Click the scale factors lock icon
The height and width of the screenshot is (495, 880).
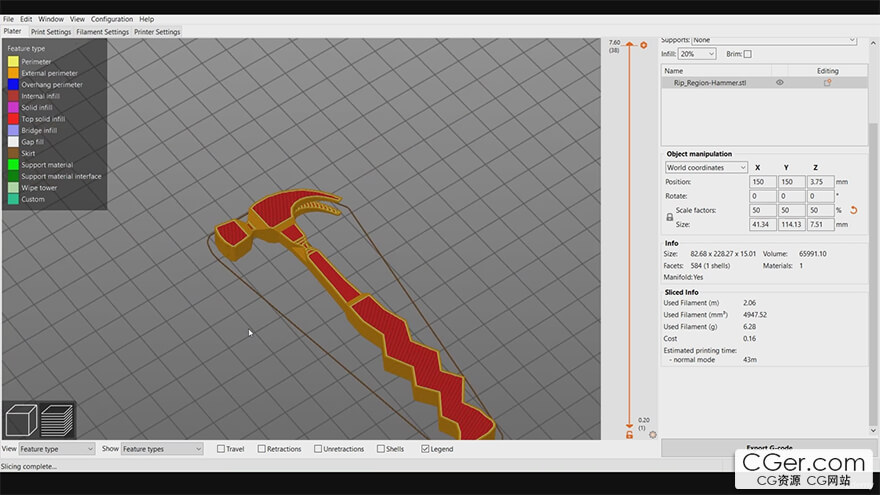pos(670,217)
